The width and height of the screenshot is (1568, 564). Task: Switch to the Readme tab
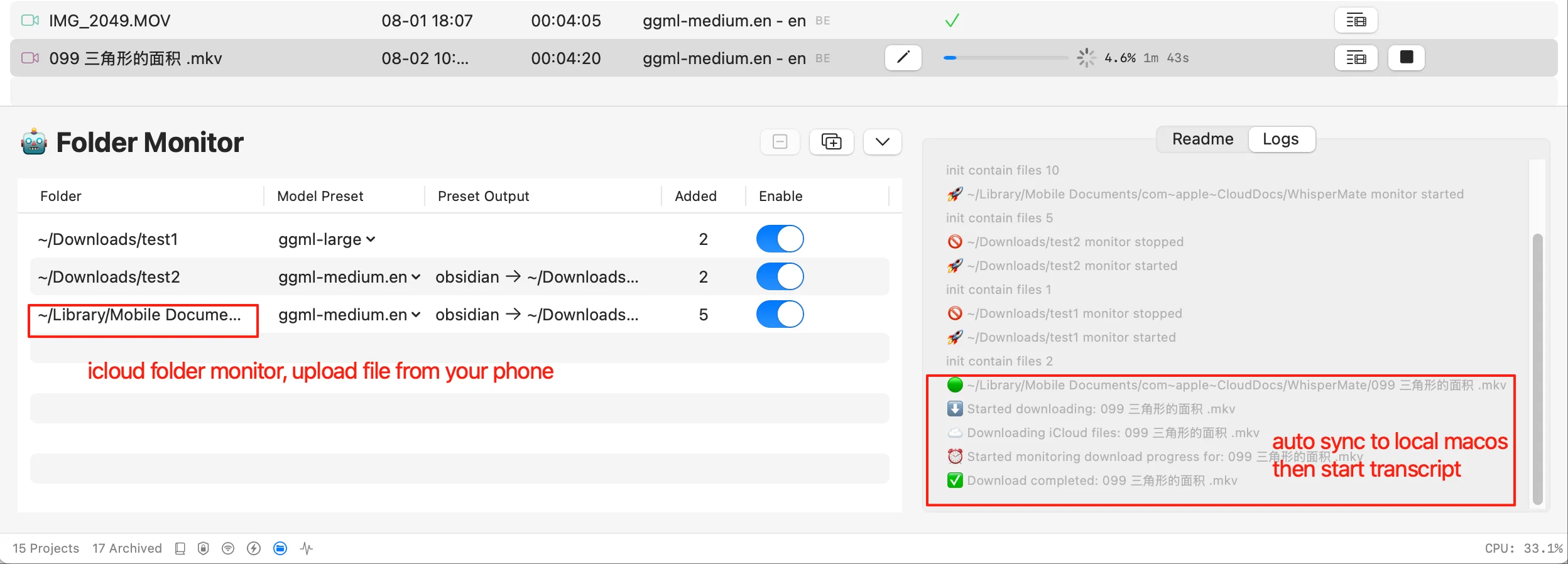point(1202,139)
